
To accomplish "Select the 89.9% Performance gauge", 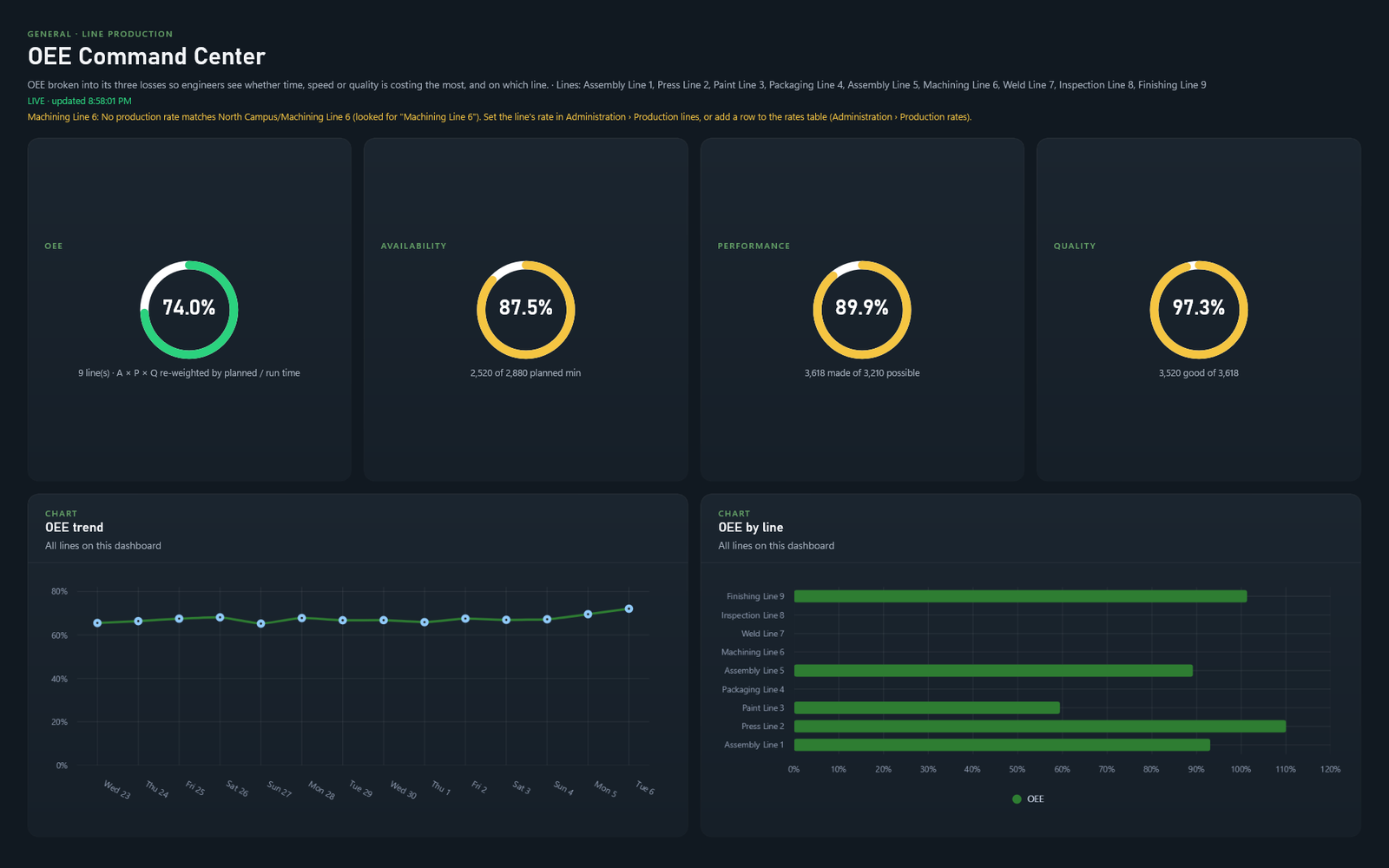I will [x=862, y=310].
